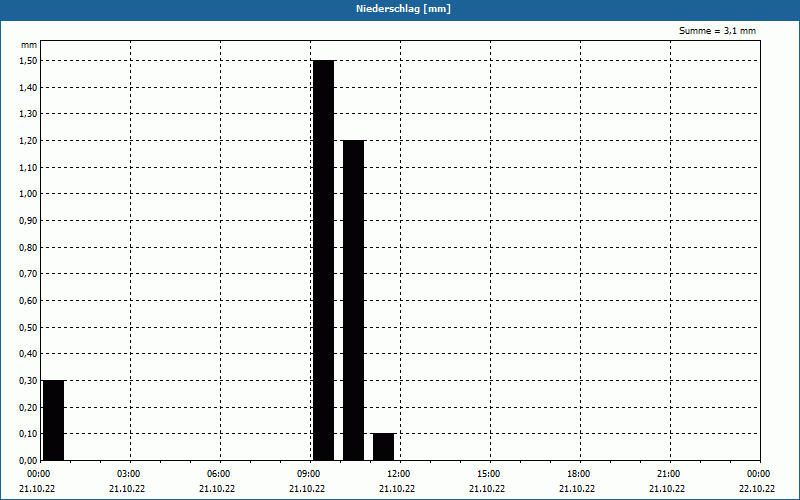
Task: Click the 21.10.22 date under 21:00
Action: (667, 489)
